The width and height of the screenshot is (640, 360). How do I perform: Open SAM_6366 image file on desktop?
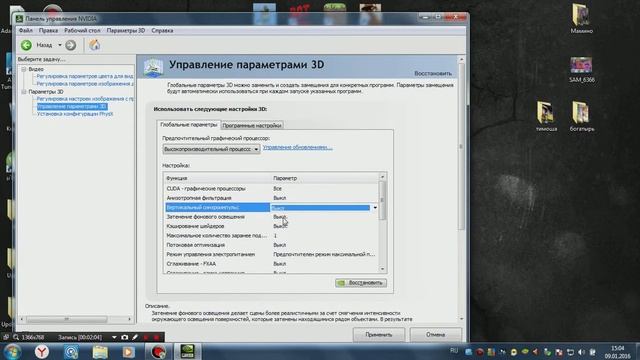point(581,70)
